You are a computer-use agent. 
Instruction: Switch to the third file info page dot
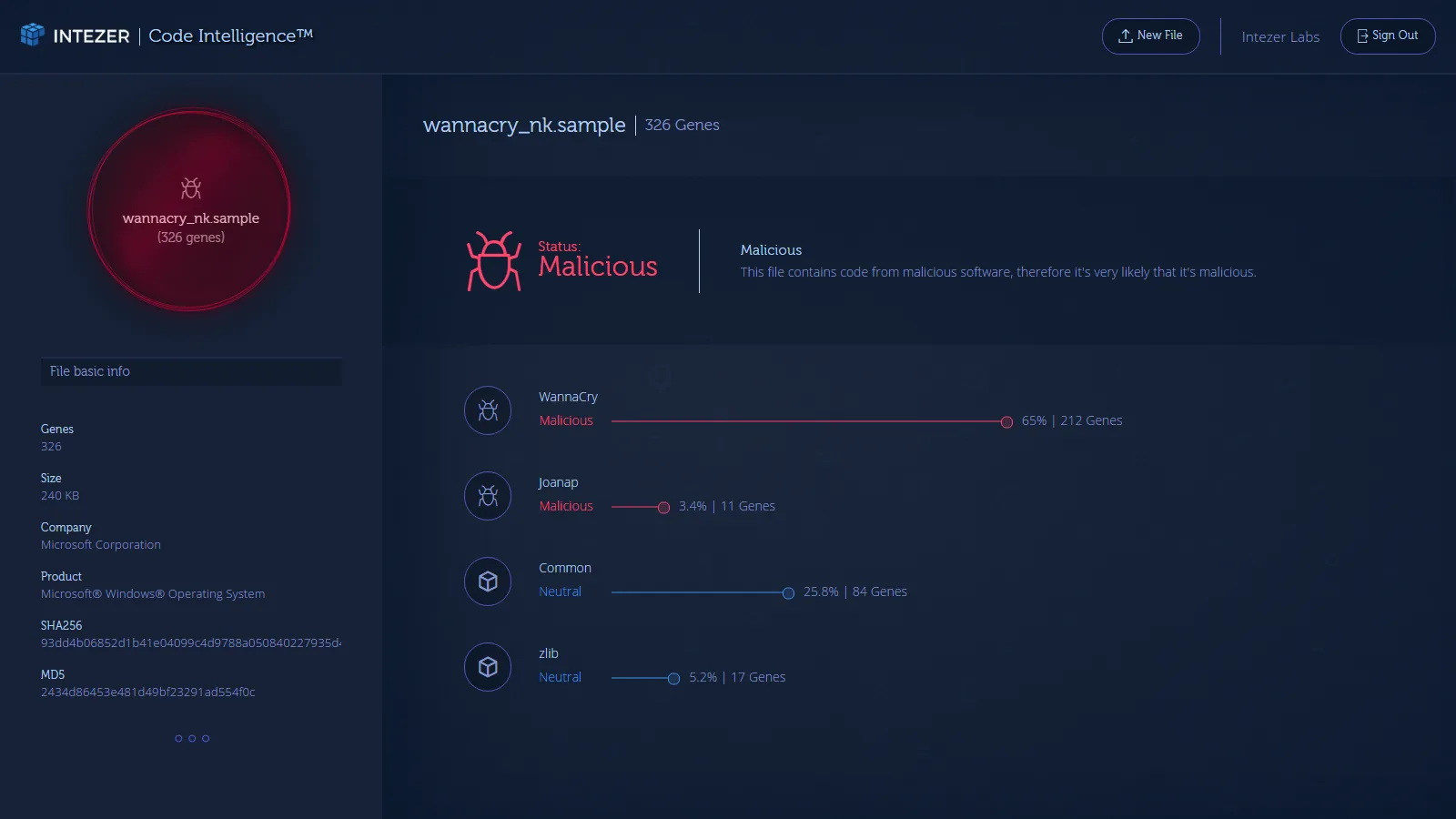[x=206, y=738]
